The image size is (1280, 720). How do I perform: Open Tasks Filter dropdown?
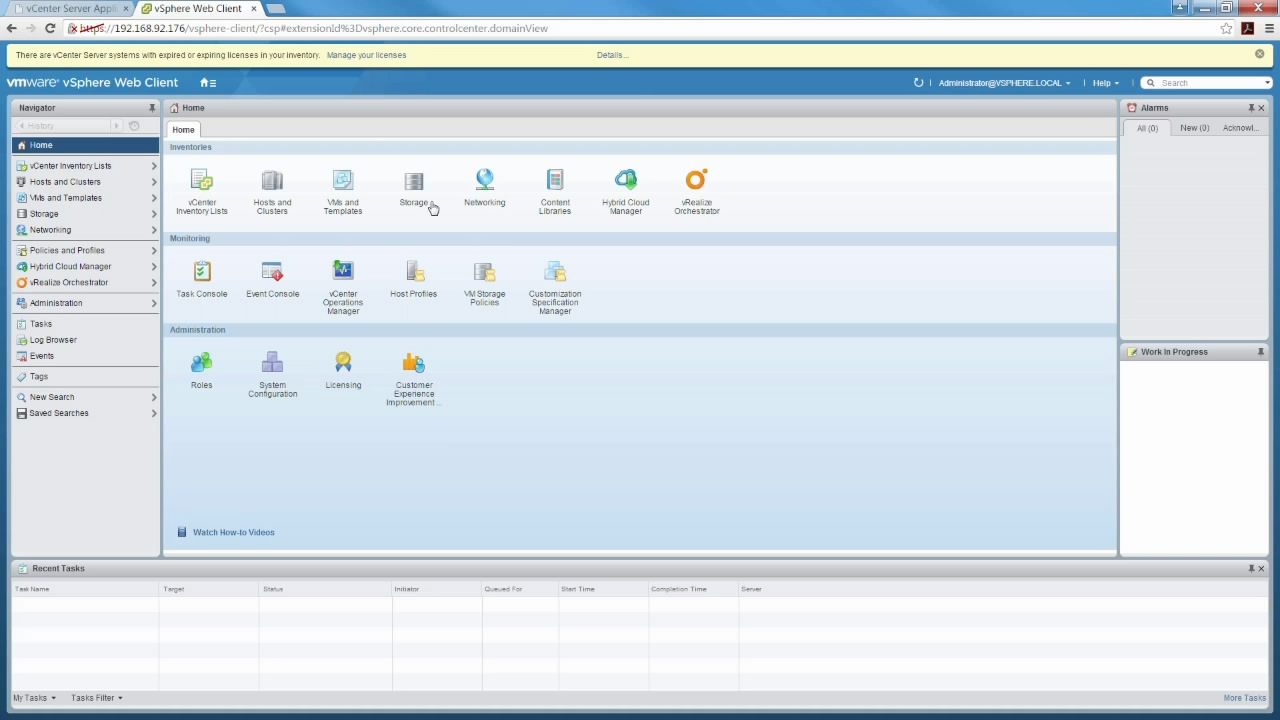coord(97,698)
